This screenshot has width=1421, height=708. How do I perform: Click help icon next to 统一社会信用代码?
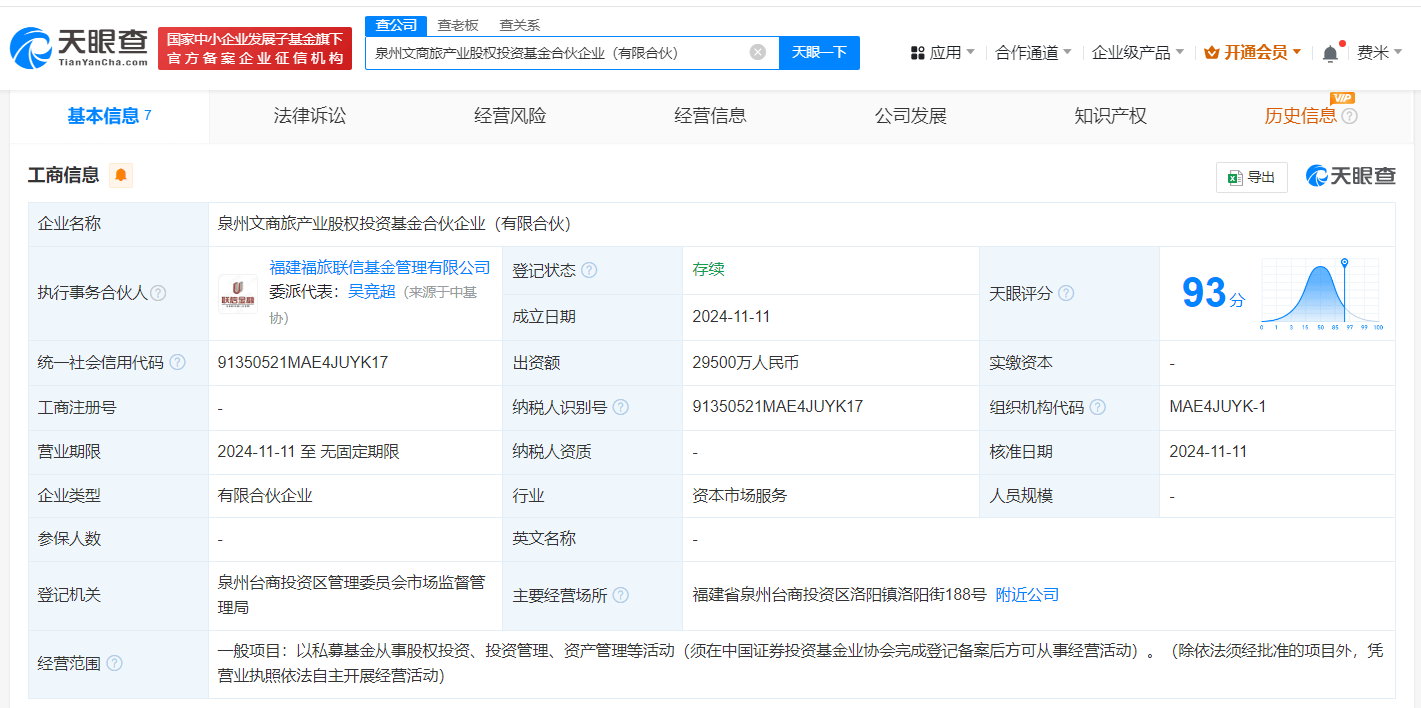coord(178,363)
